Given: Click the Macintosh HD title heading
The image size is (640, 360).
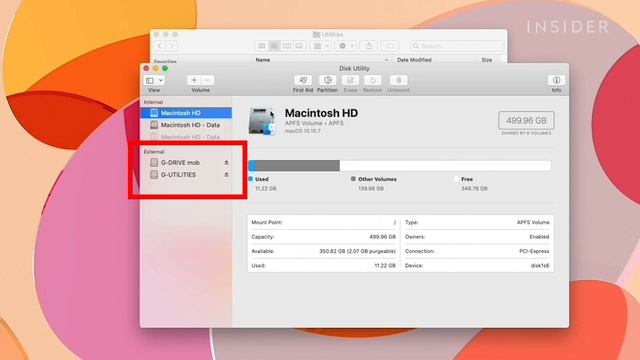Looking at the screenshot, I should pos(321,113).
